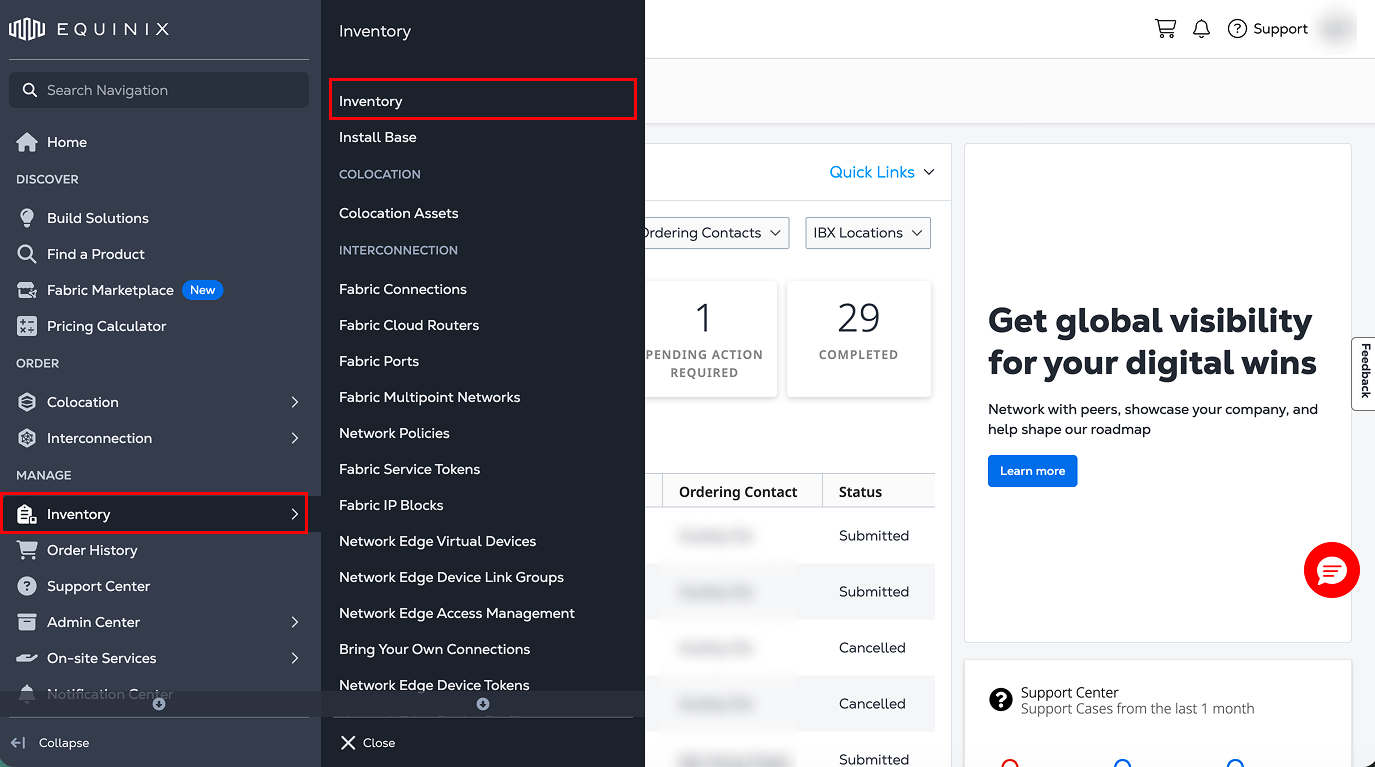Screen dimensions: 1375x767
Task: Click the Equinix logo
Action: (x=89, y=29)
